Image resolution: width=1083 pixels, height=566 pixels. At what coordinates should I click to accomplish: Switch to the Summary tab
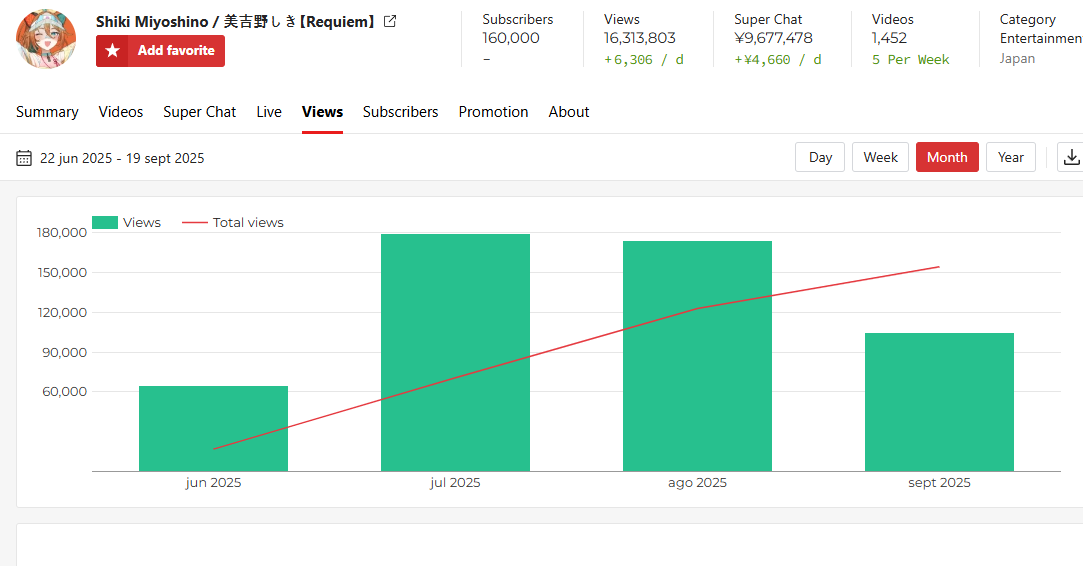click(x=47, y=112)
